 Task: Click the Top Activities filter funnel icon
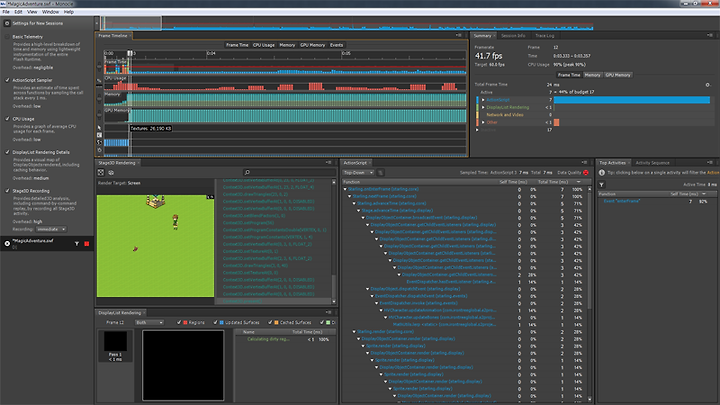coord(602,185)
